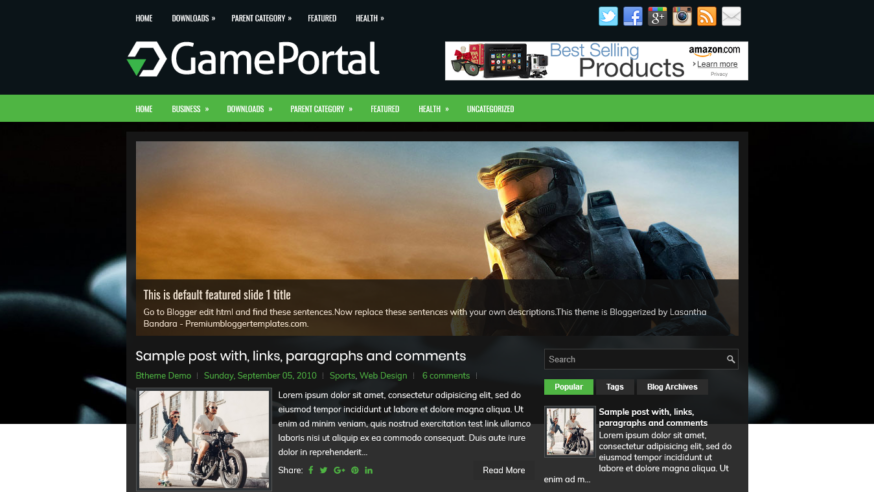Click the GamePortal logo
Screen dimensions: 874x492
tap(253, 59)
